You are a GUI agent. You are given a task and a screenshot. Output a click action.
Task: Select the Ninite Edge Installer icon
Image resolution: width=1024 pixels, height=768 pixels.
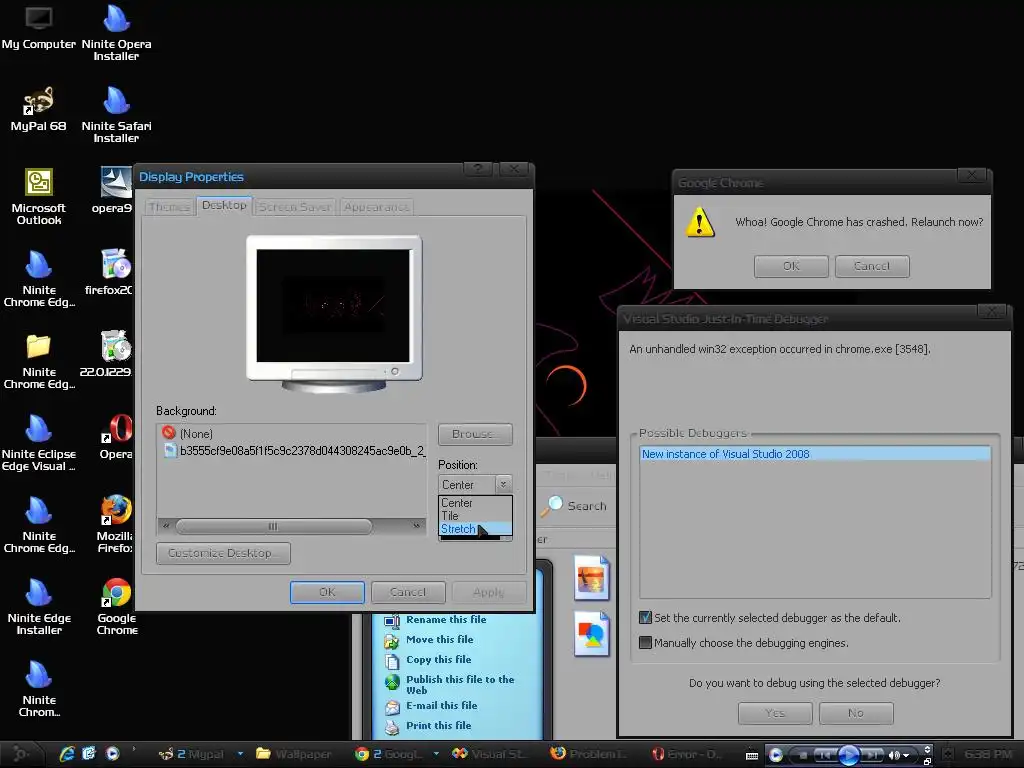(x=39, y=607)
